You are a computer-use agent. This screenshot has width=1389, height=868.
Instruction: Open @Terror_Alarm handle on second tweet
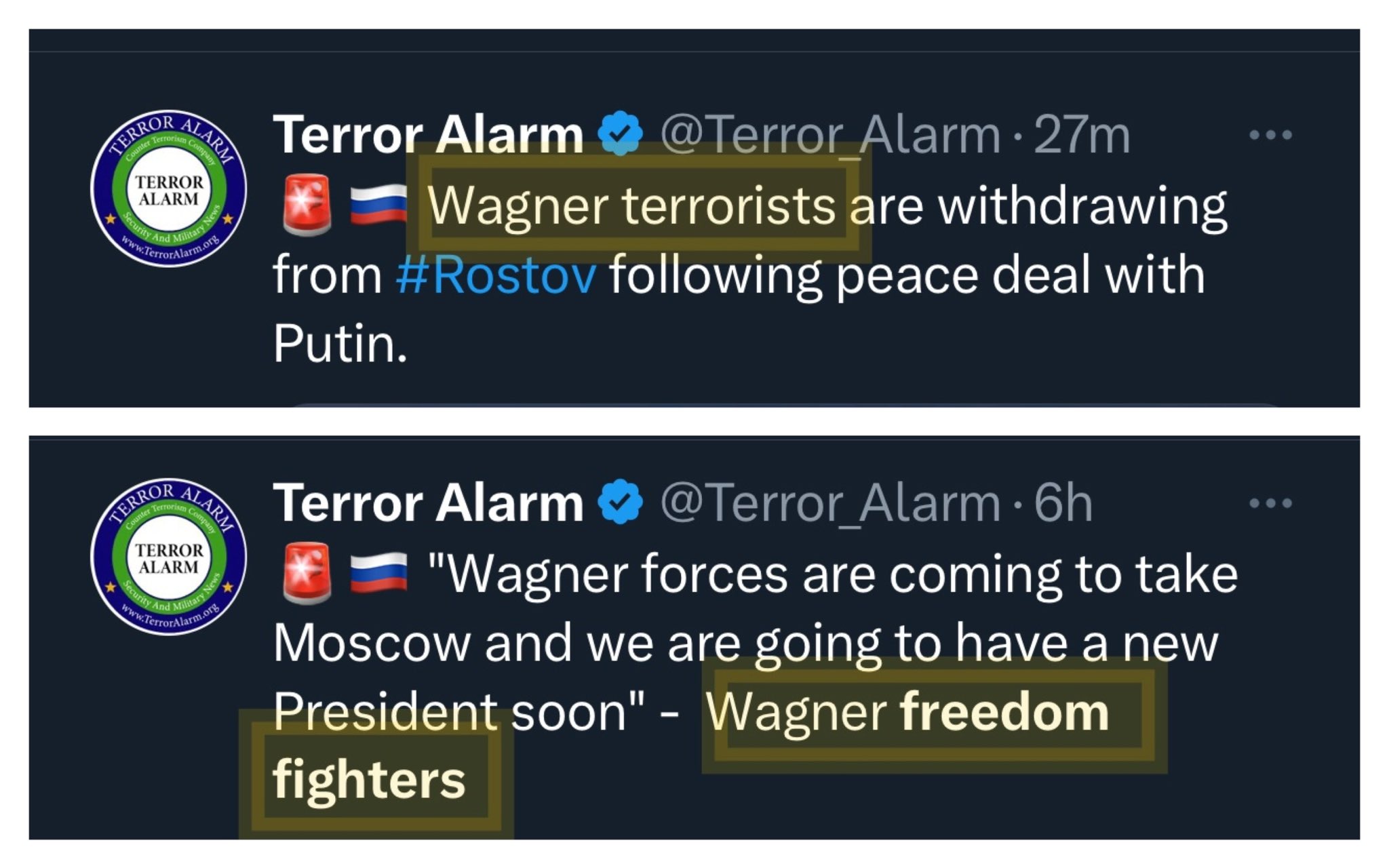pos(830,503)
